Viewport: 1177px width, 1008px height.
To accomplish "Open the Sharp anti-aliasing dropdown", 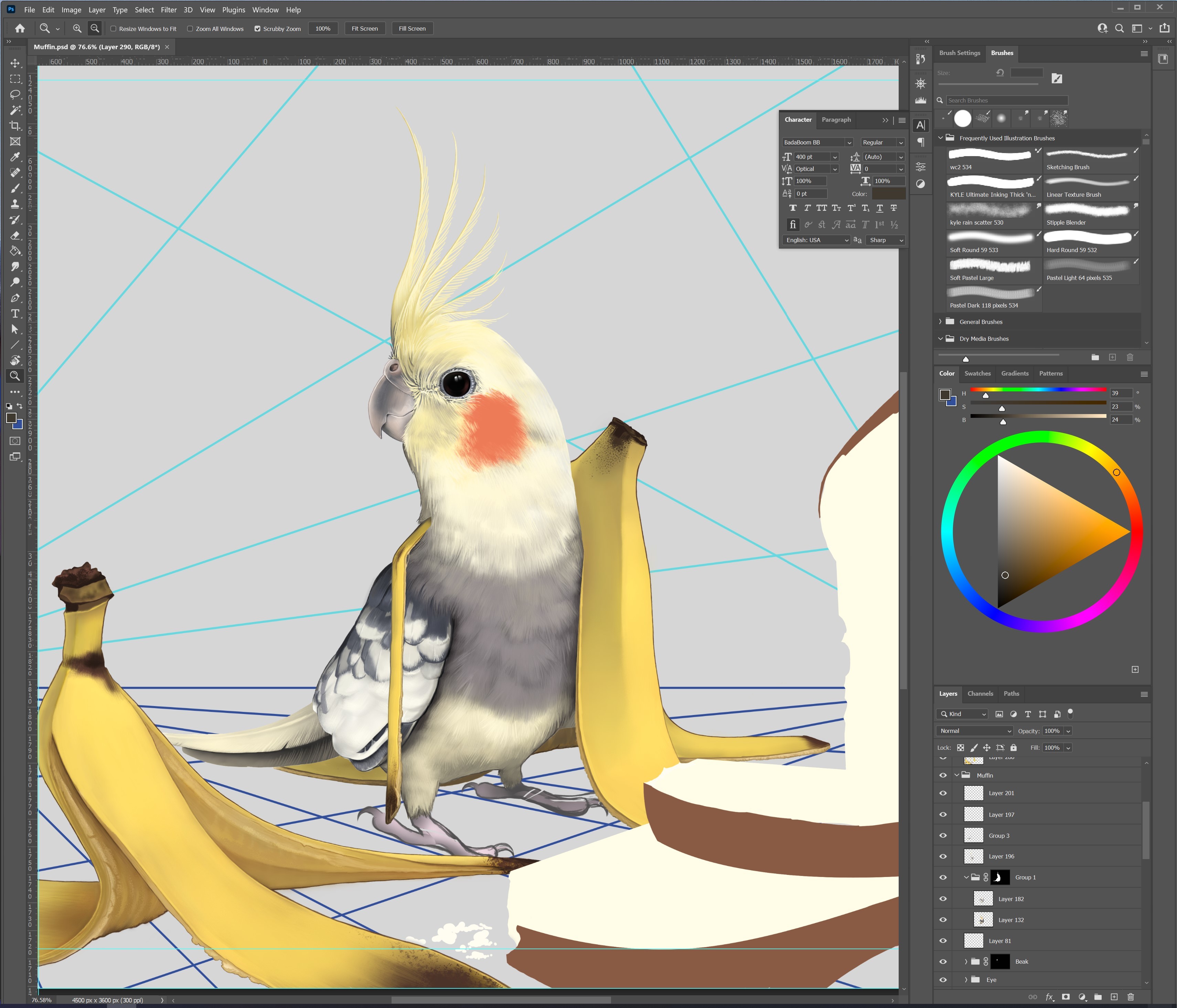I will (x=886, y=240).
